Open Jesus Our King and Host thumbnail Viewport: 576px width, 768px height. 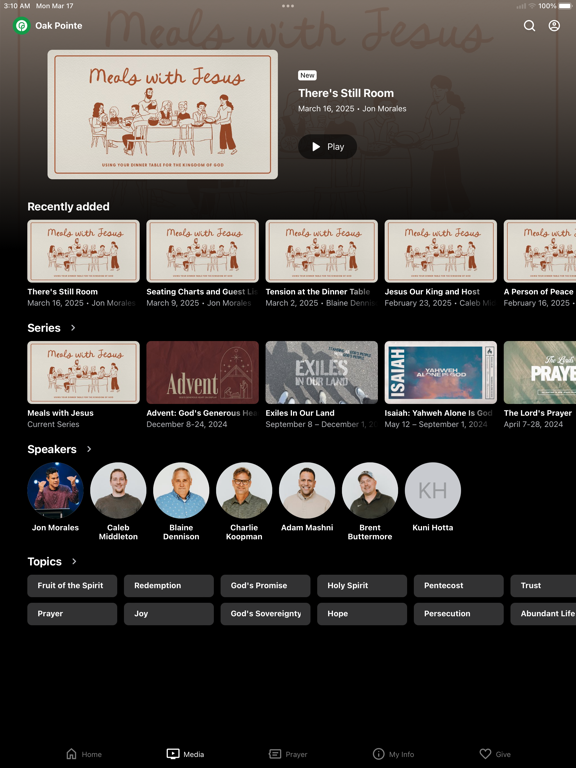pyautogui.click(x=440, y=251)
